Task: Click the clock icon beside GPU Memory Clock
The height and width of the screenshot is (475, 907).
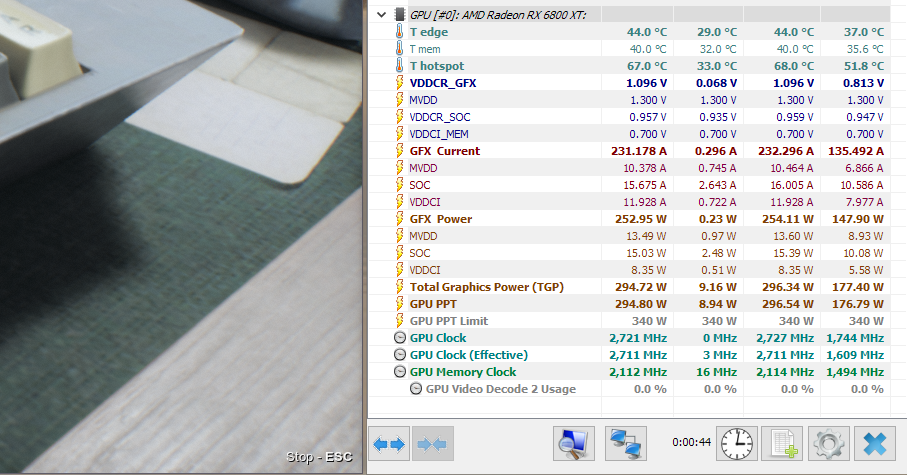Action: [400, 372]
